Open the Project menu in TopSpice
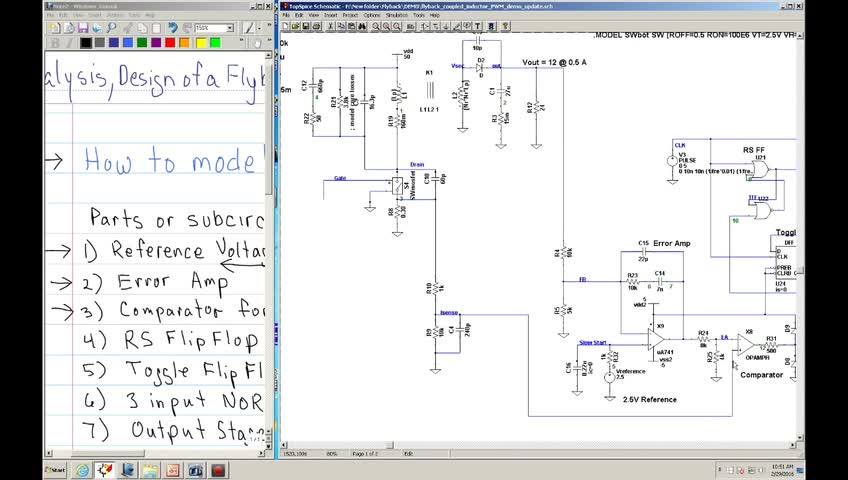848x480 pixels. pyautogui.click(x=348, y=16)
